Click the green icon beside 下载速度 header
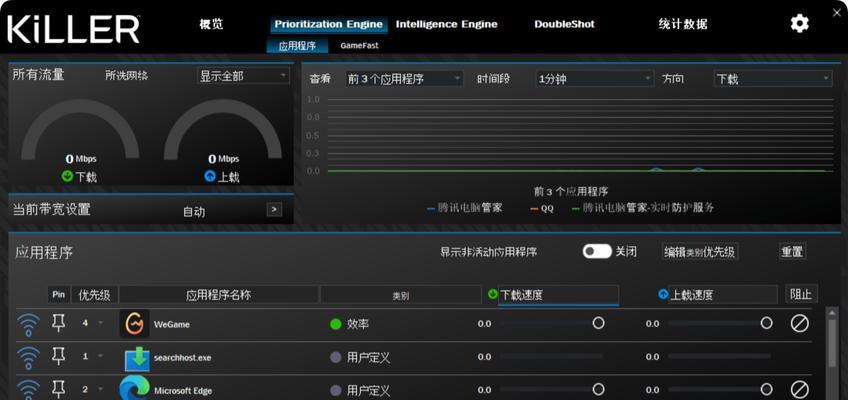Screen dimensions: 848x400 pos(493,294)
